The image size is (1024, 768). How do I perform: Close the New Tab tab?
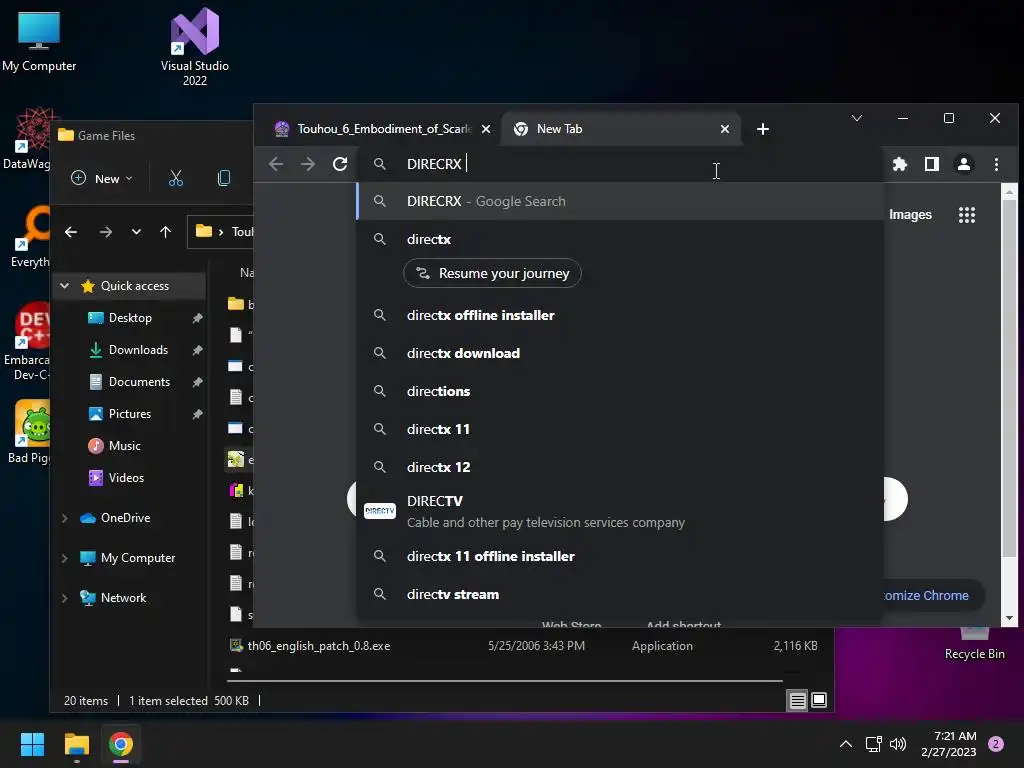(724, 129)
